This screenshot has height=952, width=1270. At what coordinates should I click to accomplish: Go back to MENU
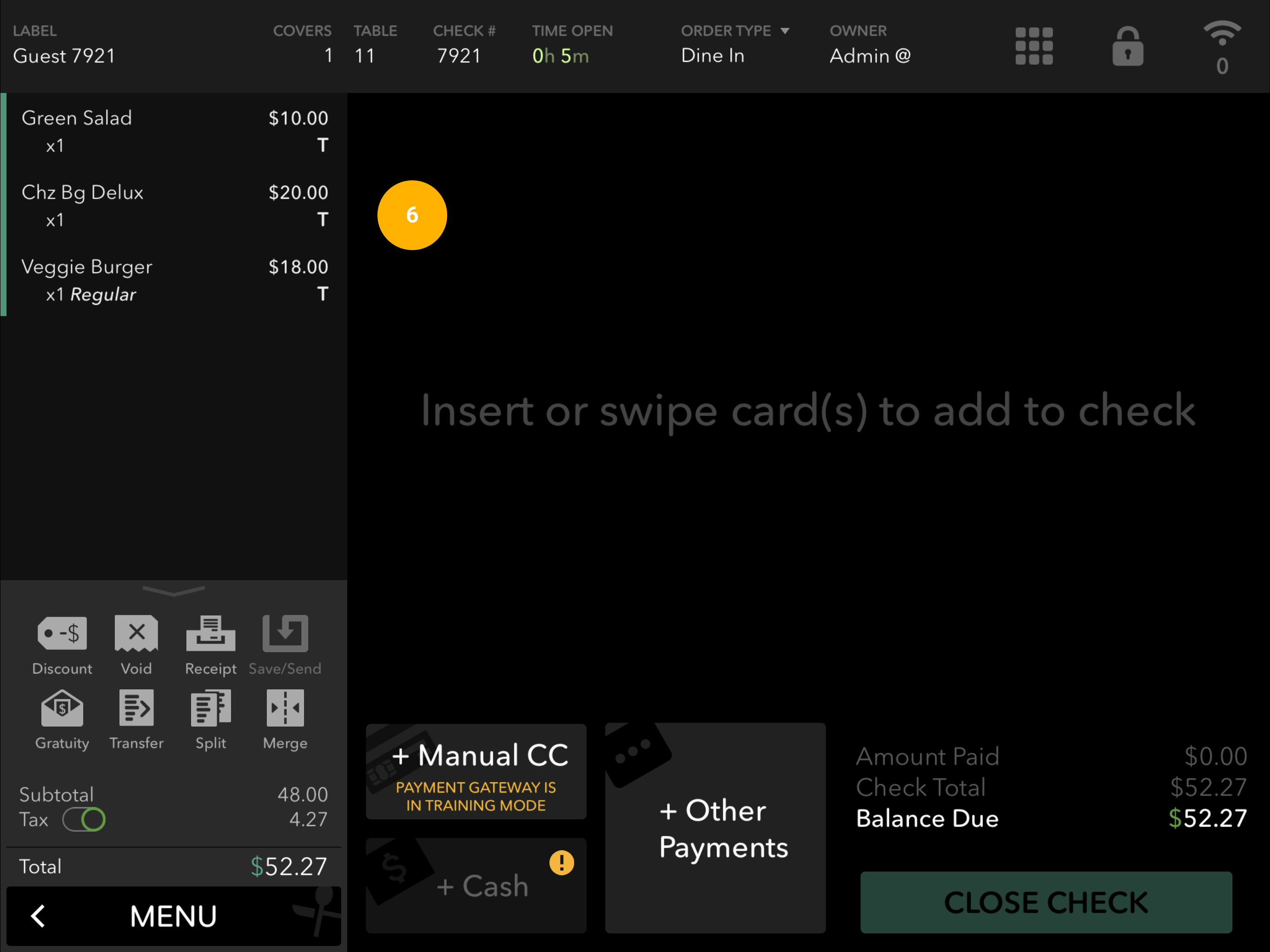(x=173, y=916)
